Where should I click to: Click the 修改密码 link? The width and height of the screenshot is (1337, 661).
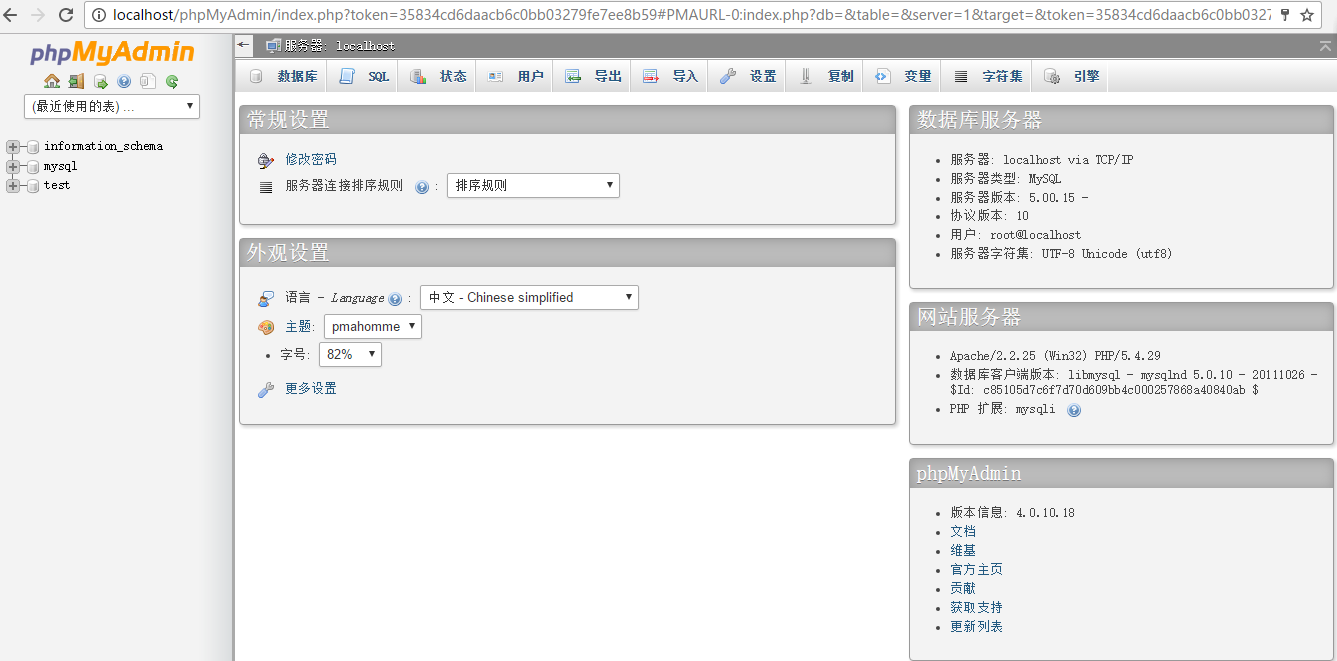311,159
